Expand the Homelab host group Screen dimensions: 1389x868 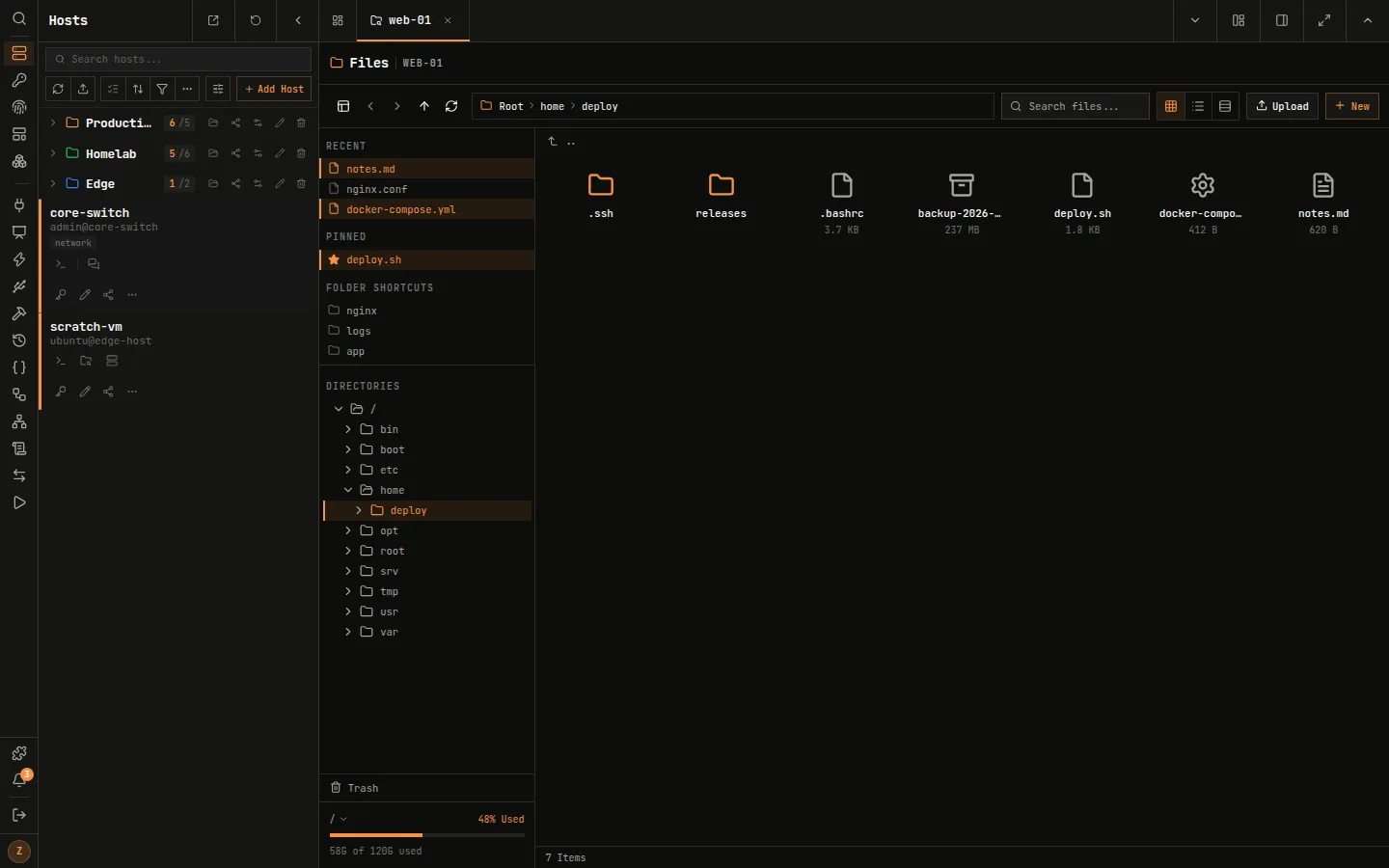click(53, 153)
